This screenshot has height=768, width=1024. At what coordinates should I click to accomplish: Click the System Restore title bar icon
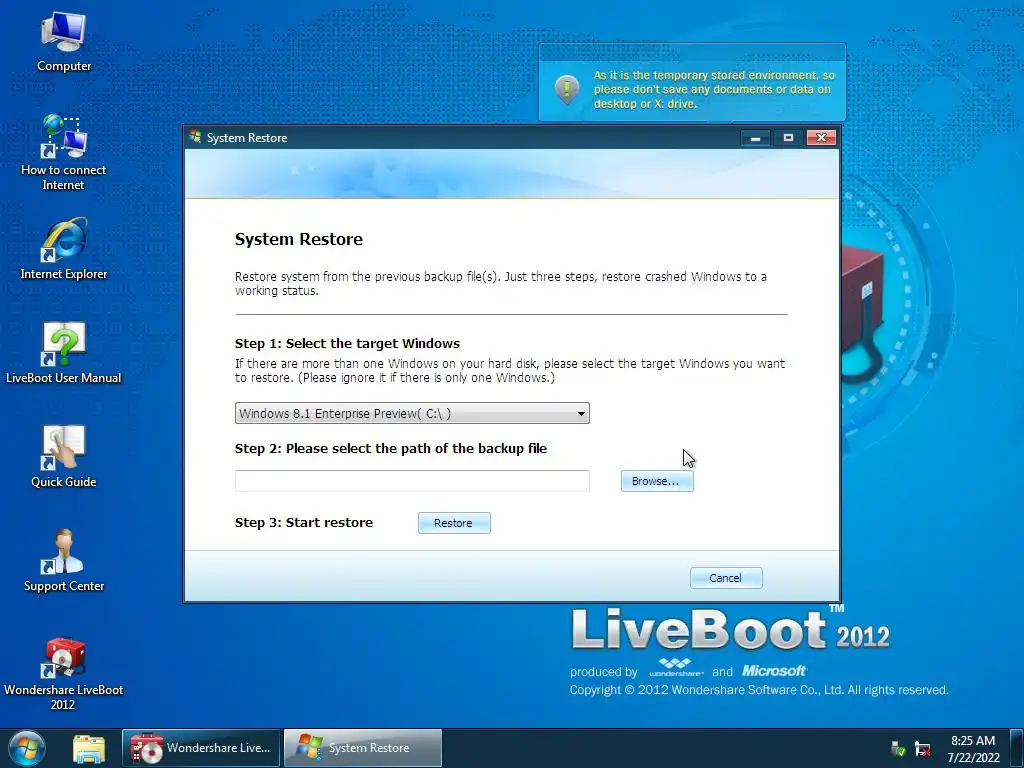195,137
